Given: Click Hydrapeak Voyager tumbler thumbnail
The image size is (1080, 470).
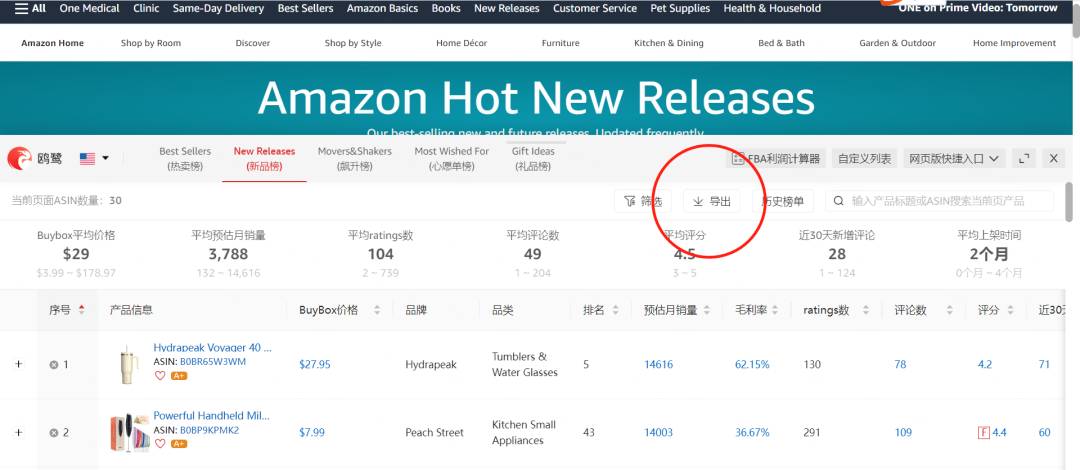Looking at the screenshot, I should (129, 364).
